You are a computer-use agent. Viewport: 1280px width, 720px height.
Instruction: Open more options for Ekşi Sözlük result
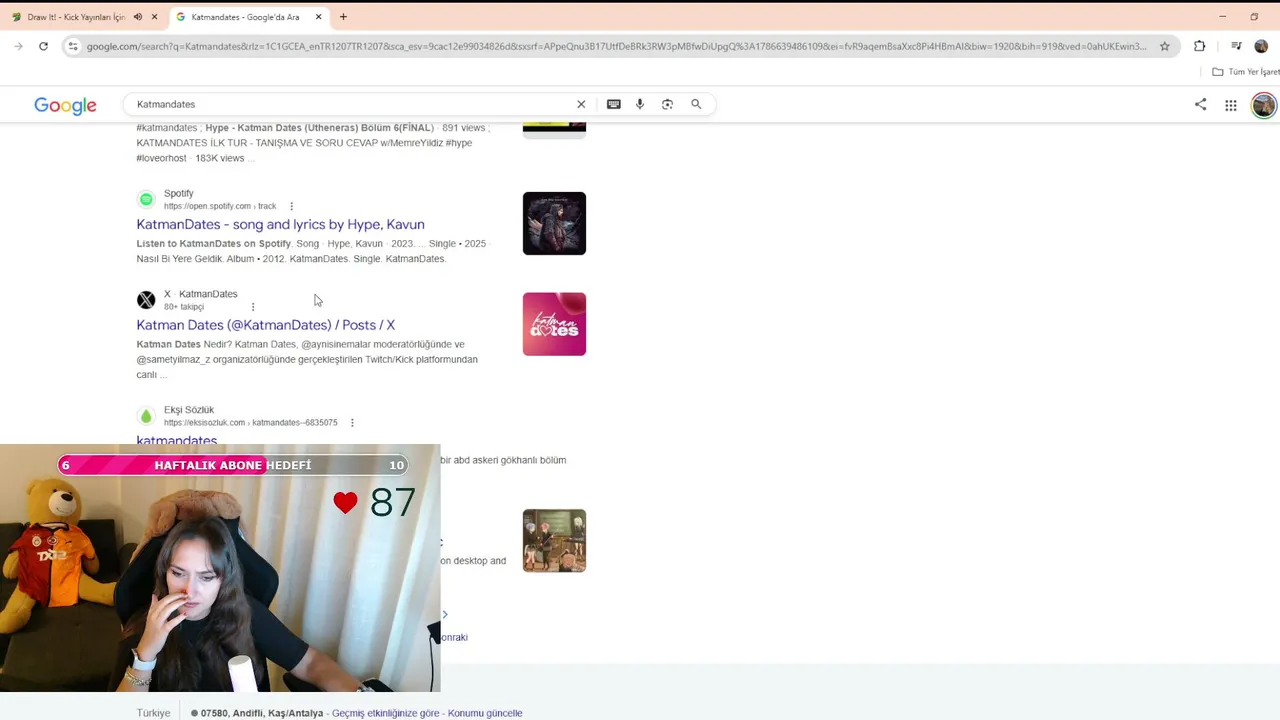(x=352, y=423)
